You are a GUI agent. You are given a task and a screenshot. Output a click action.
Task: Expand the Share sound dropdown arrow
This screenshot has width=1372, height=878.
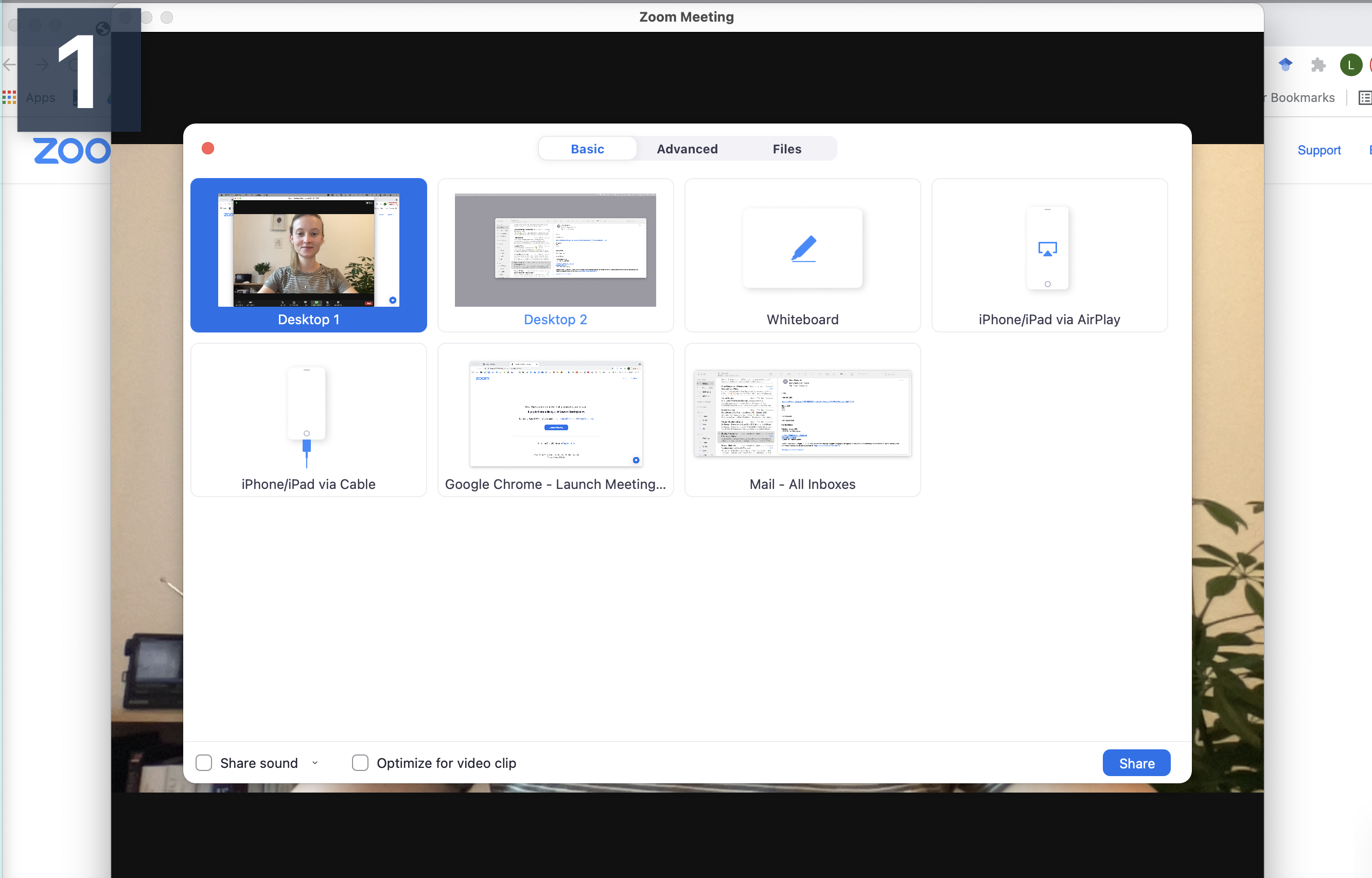click(x=315, y=763)
